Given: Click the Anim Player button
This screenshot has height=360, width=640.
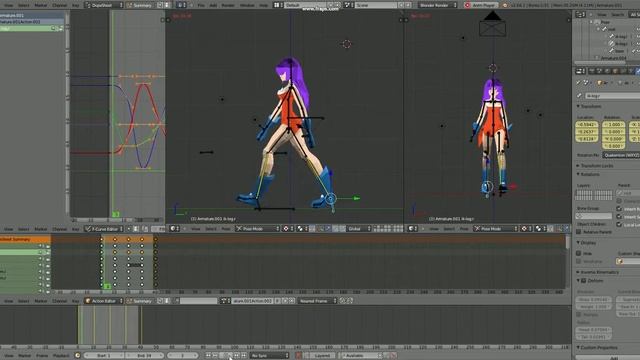Looking at the screenshot, I should pos(482,5).
